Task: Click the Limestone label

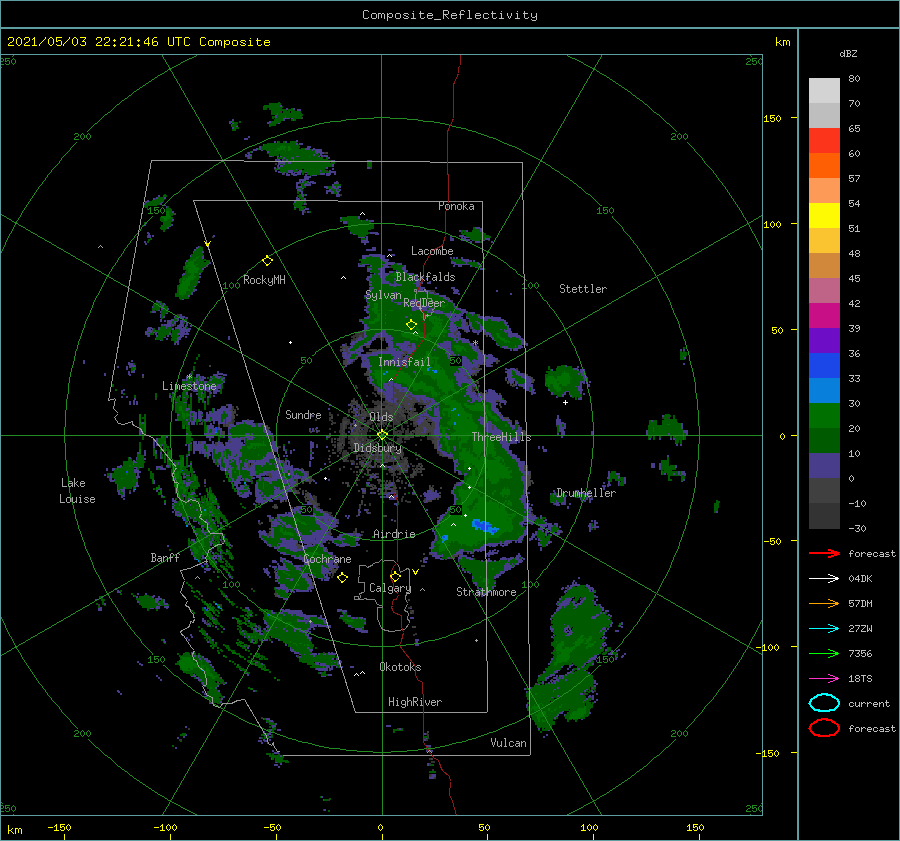Action: [x=189, y=386]
